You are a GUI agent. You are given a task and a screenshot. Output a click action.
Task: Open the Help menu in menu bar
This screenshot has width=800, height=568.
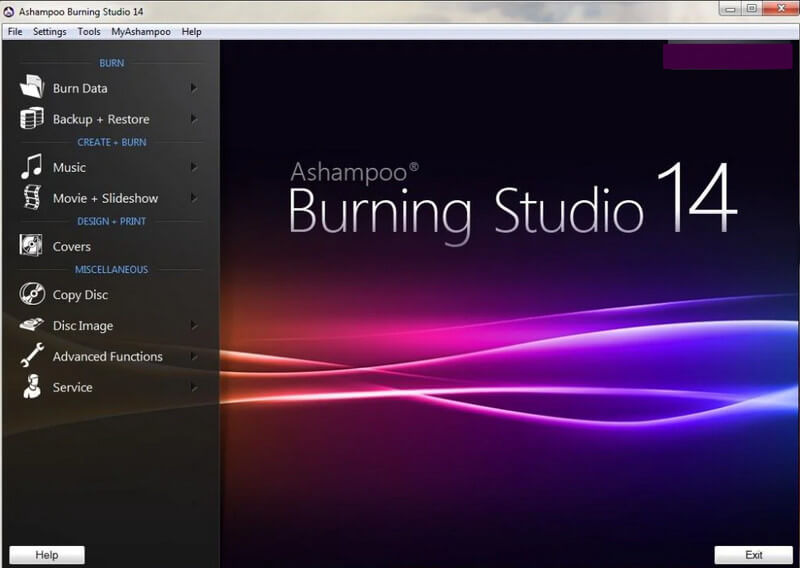(191, 32)
